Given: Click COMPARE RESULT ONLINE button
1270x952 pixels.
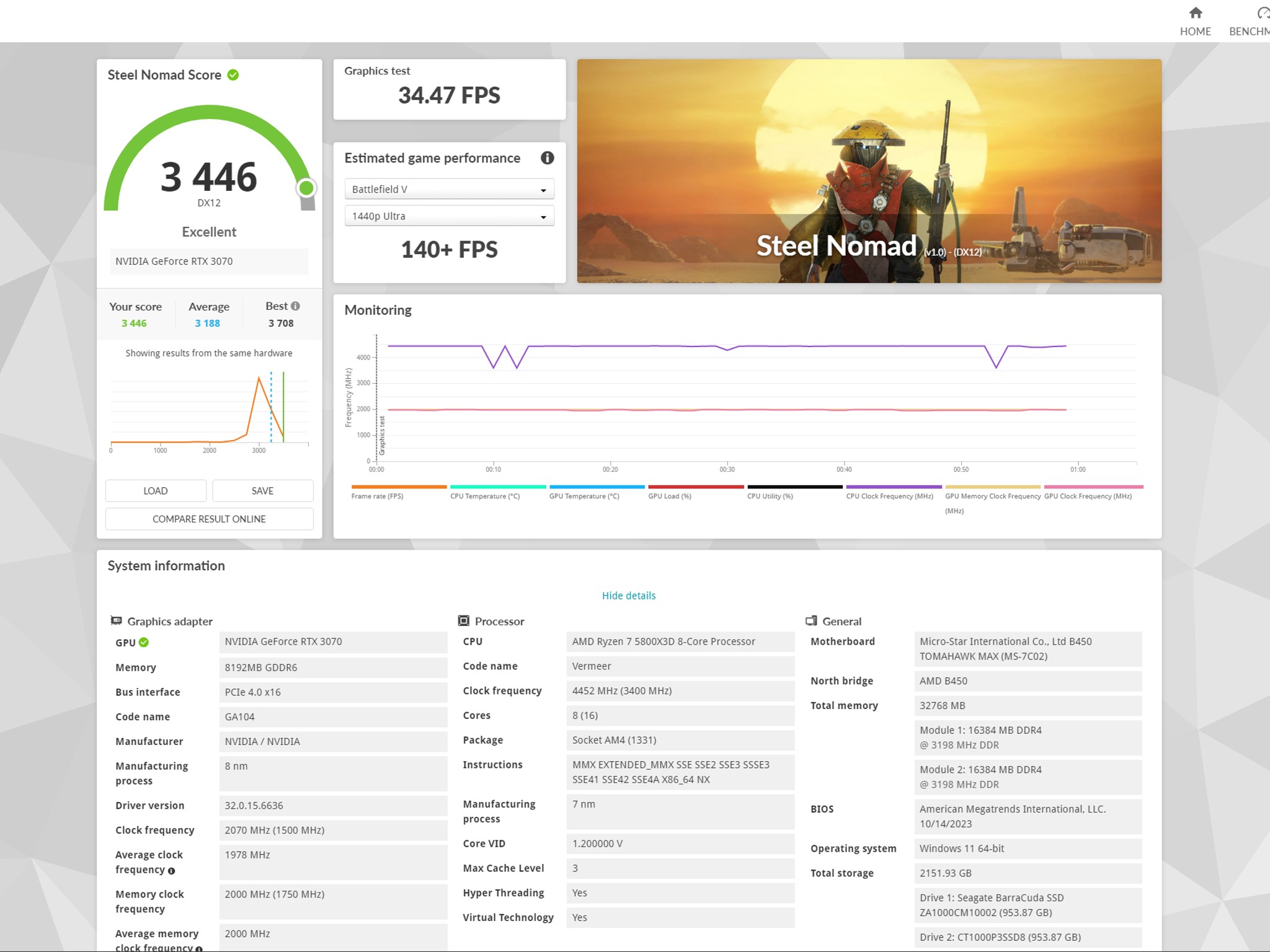Looking at the screenshot, I should pos(210,519).
